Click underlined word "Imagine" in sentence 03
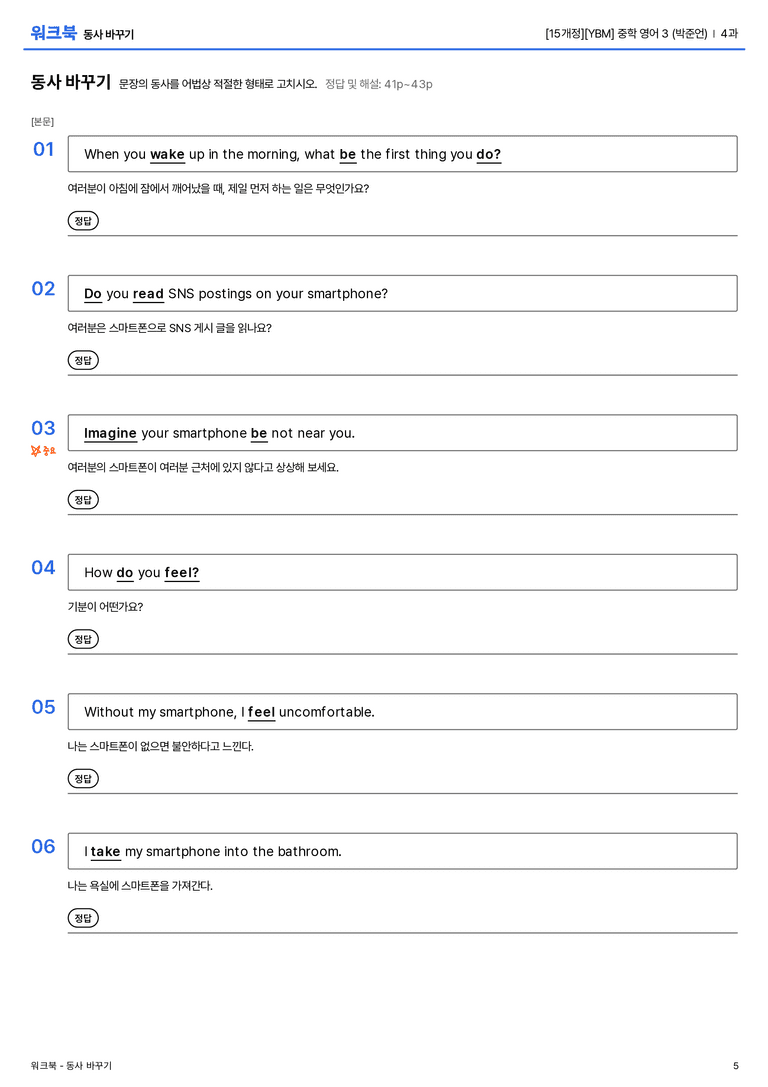 coord(110,433)
